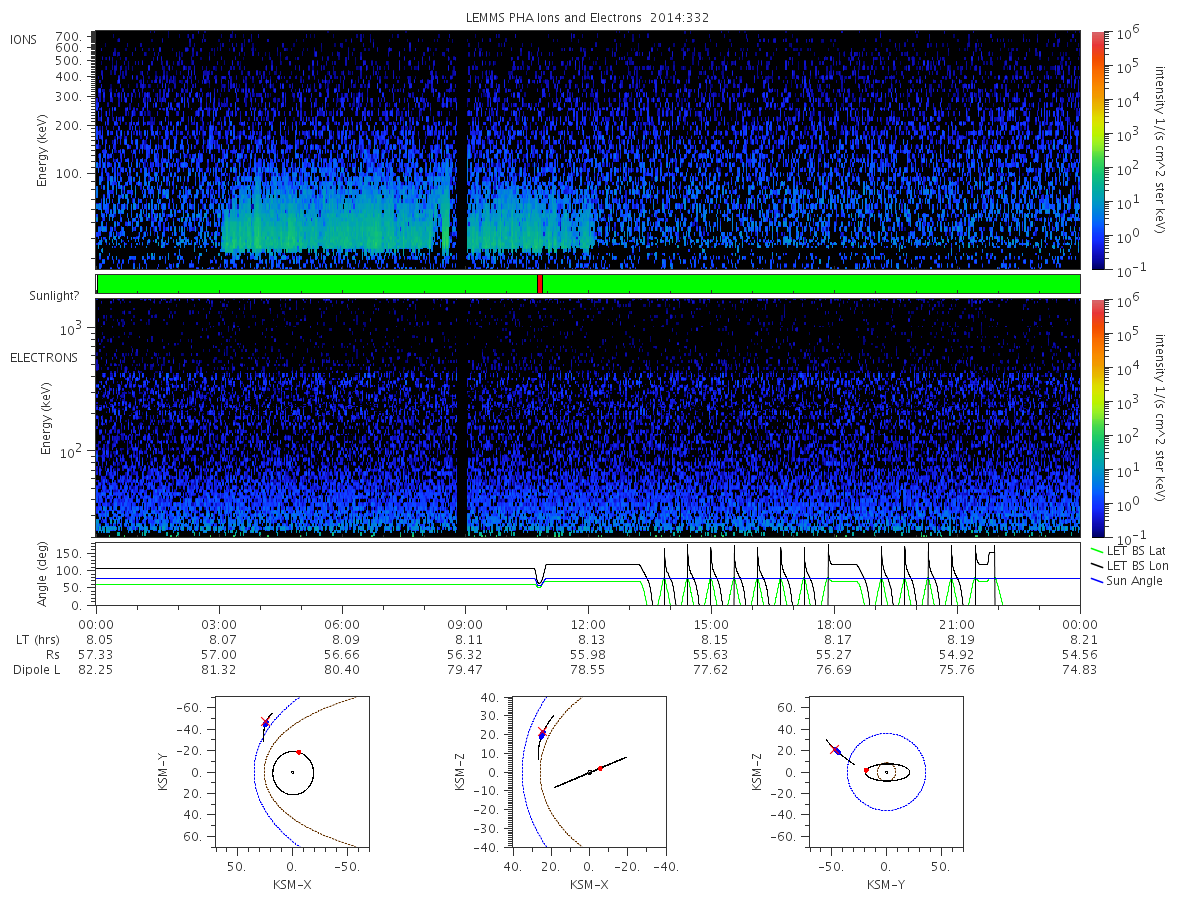Click the black LET BS Lon legend line

point(1097,566)
